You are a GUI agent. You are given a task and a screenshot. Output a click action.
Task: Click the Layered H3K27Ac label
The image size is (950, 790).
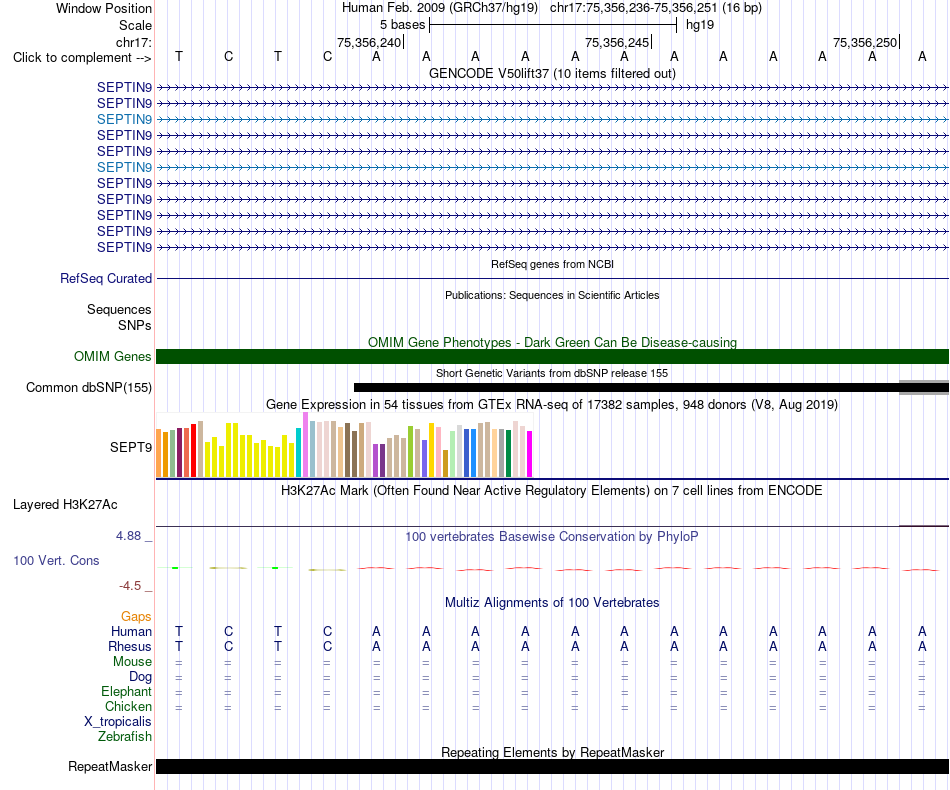tap(65, 505)
